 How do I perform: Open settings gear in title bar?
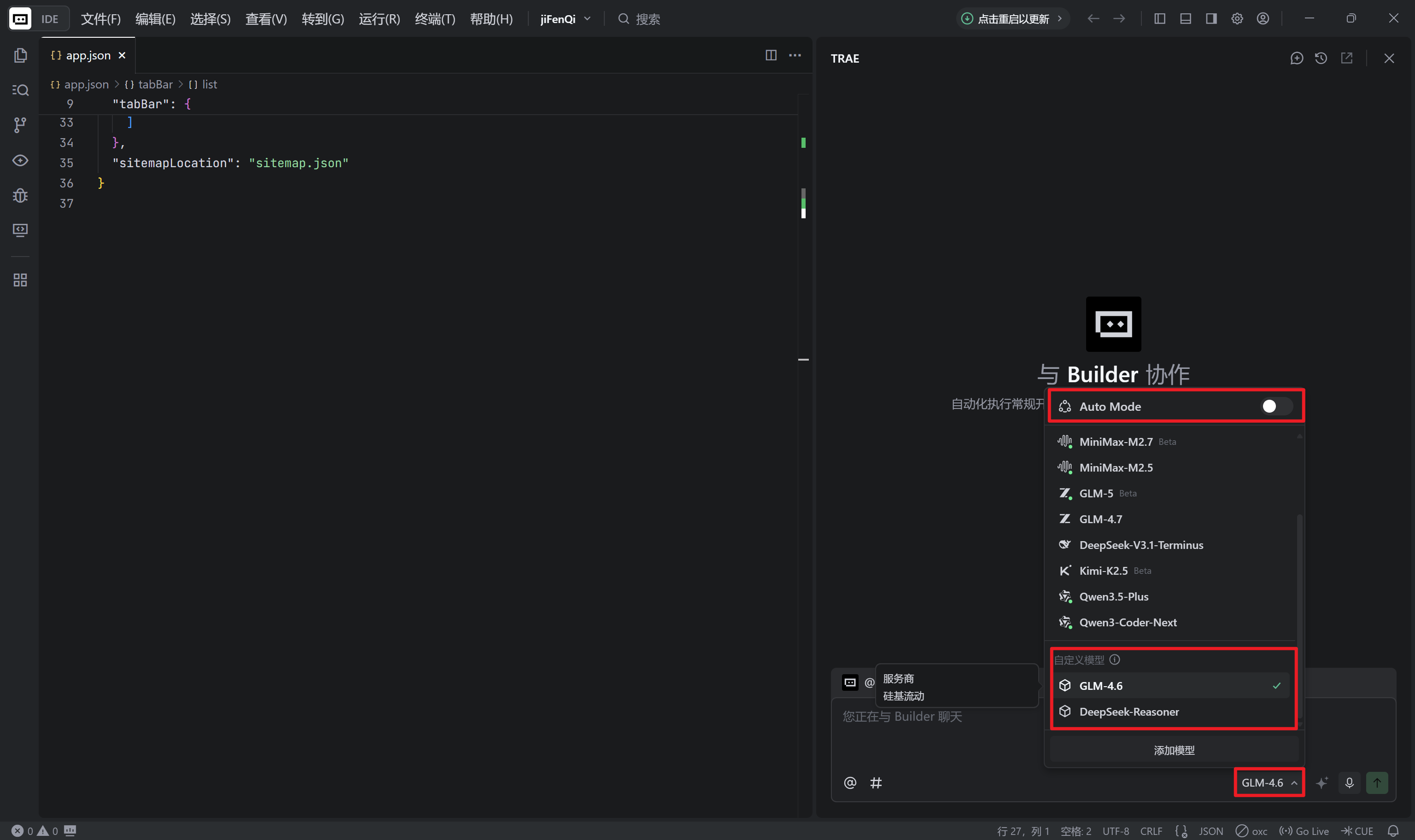[1237, 19]
